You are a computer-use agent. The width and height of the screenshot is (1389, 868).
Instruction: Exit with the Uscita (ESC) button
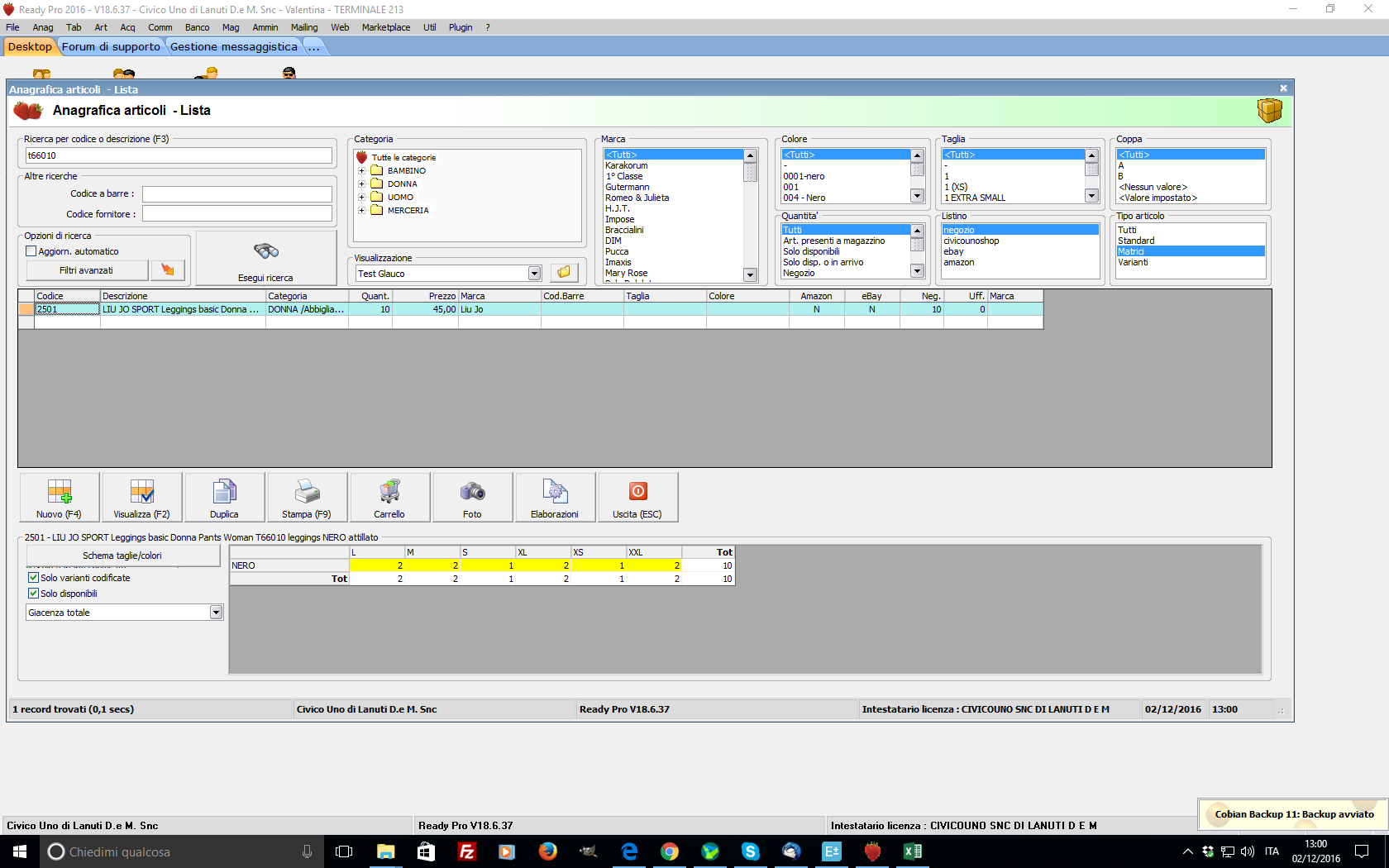click(x=637, y=497)
